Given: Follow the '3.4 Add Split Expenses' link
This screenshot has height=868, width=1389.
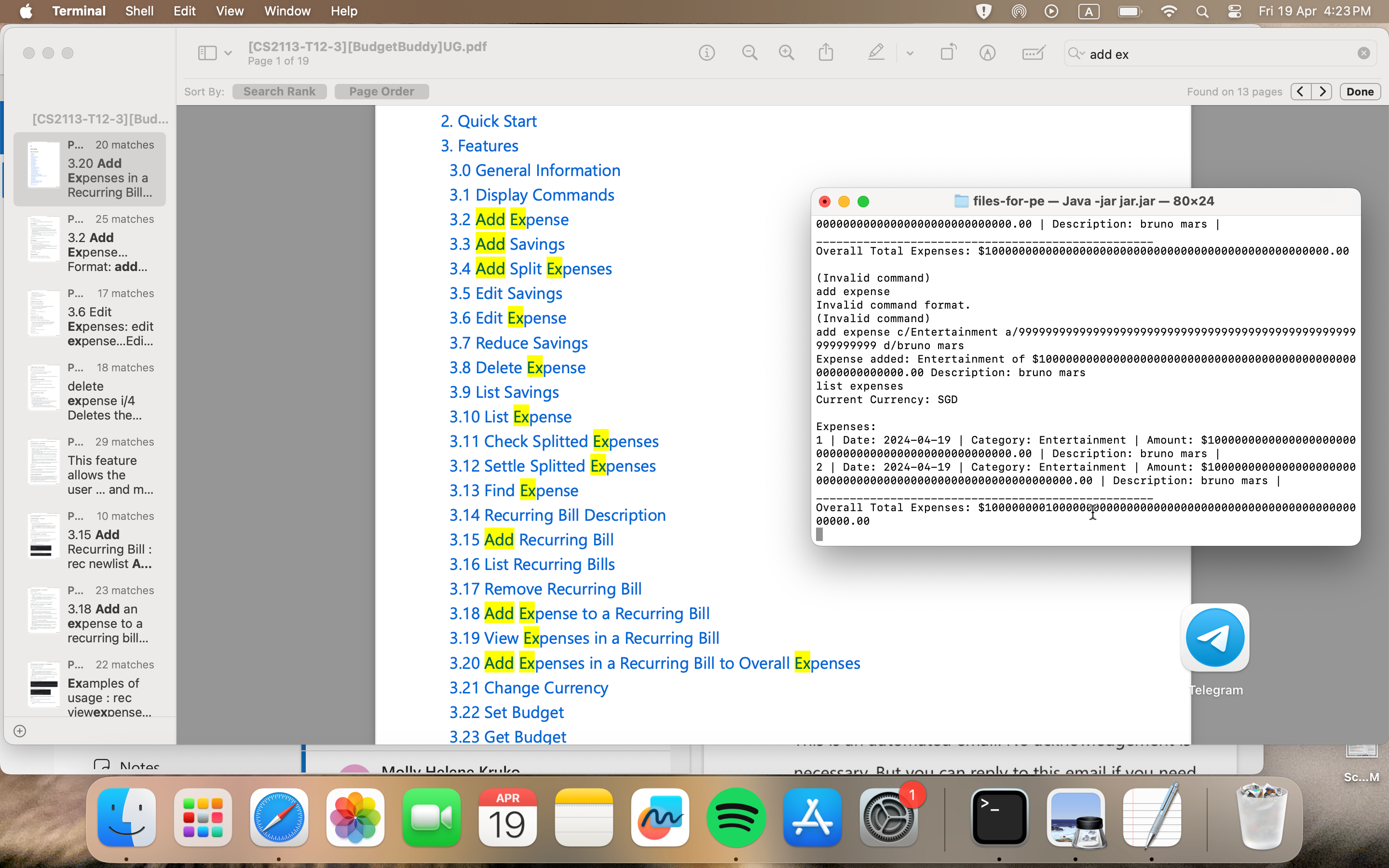Looking at the screenshot, I should click(x=531, y=269).
